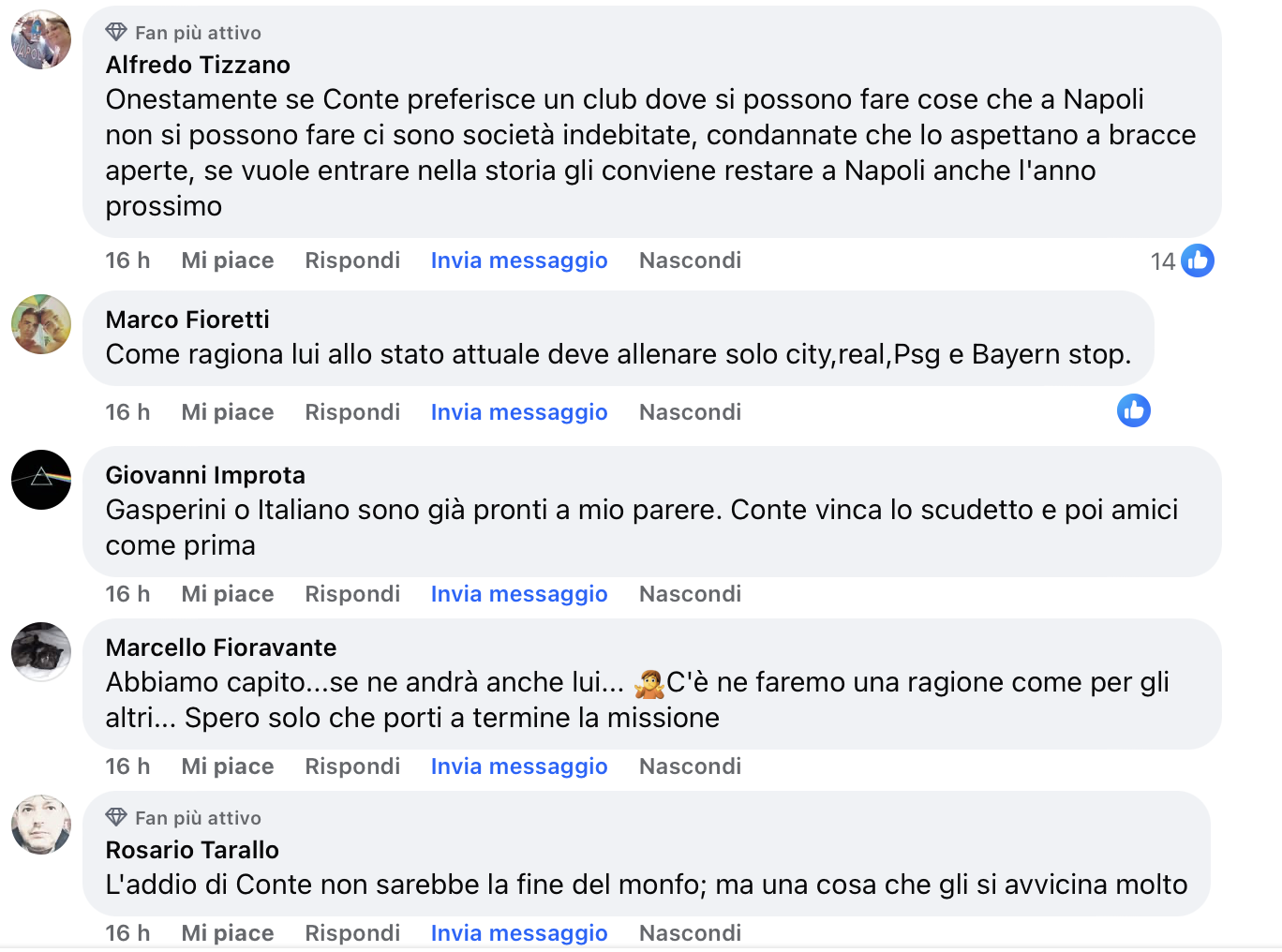Hide Marcello Fioravante's comment with Nascondi

point(690,766)
